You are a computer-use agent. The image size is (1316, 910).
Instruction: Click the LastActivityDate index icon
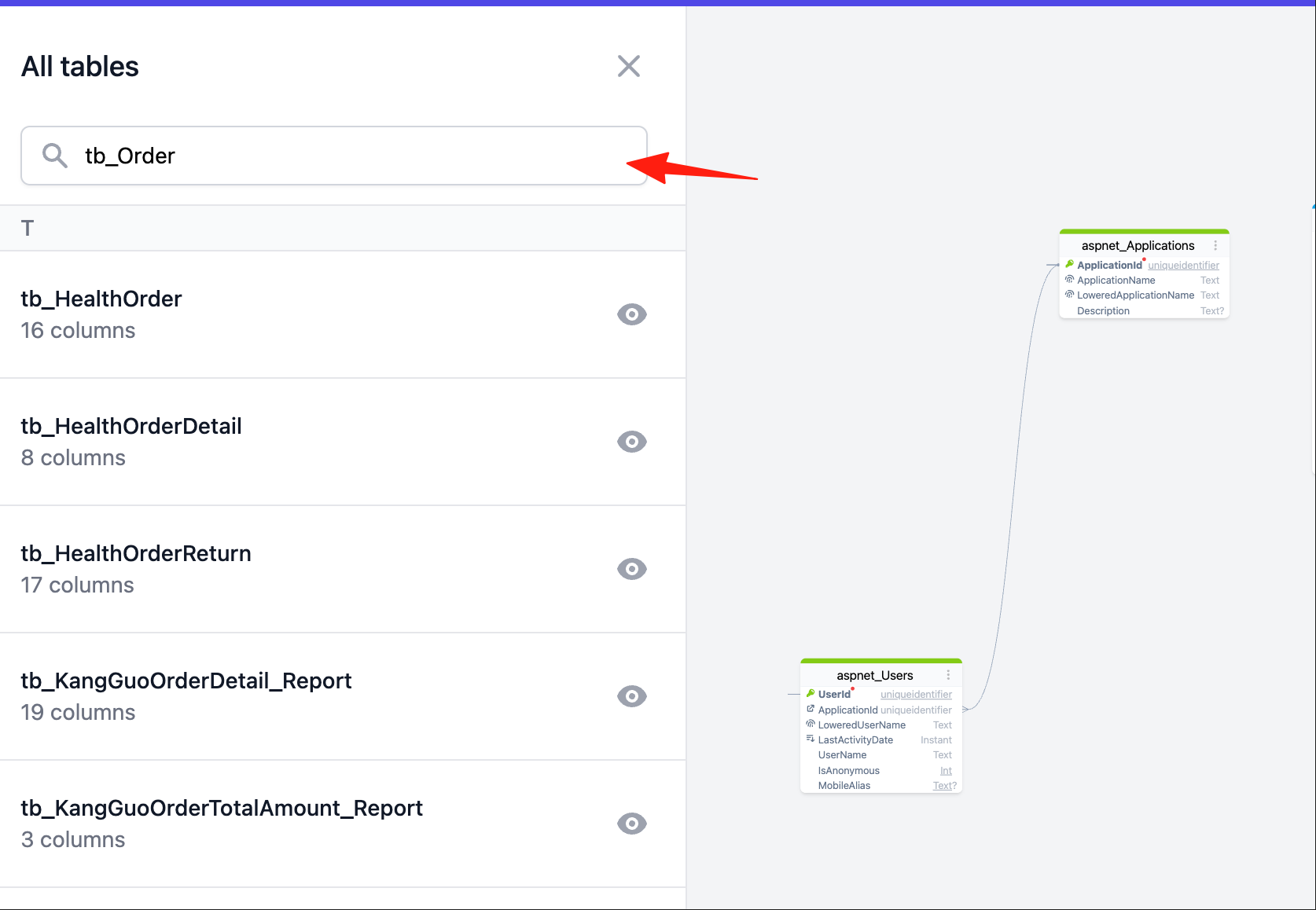click(811, 739)
